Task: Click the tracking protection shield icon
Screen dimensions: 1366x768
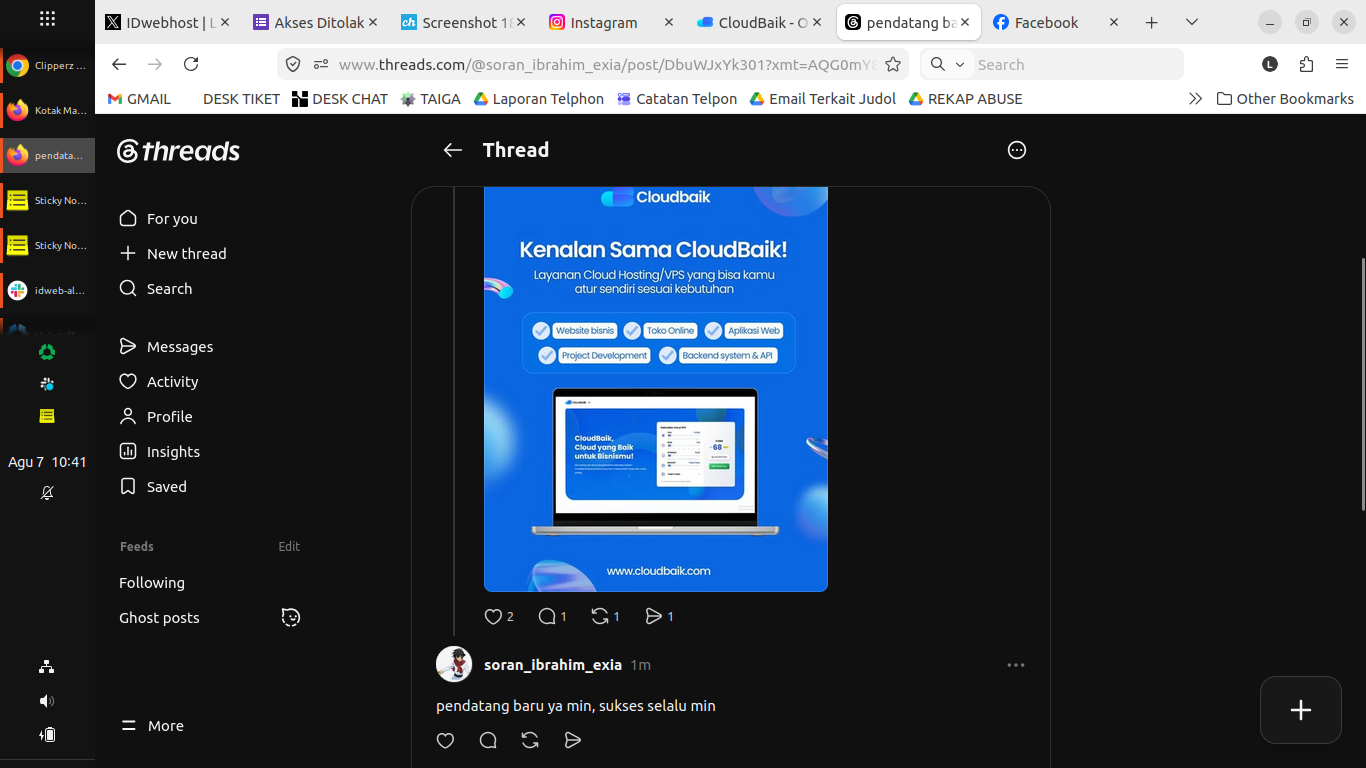Action: pos(293,64)
